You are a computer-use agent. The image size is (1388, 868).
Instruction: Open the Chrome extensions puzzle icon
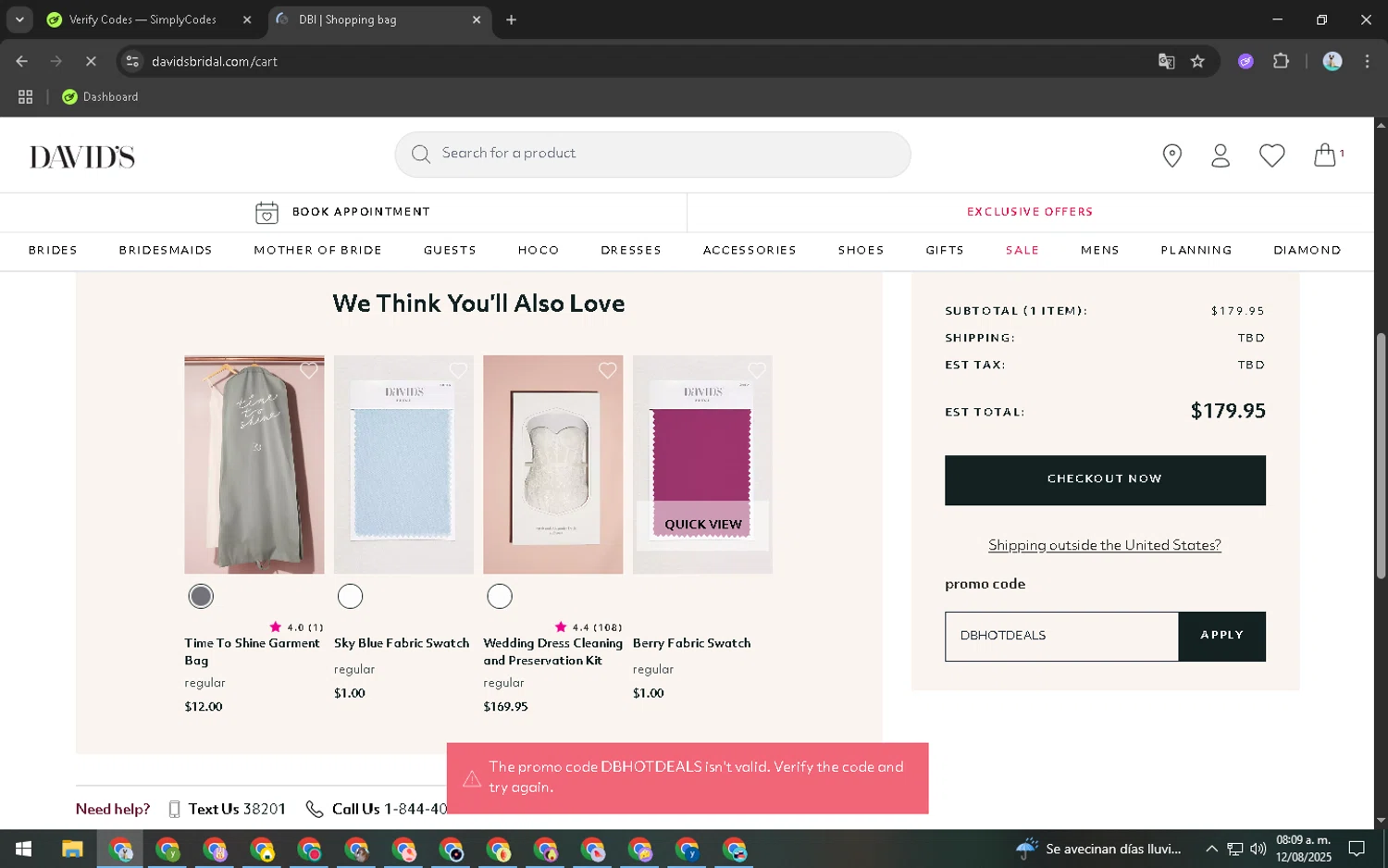1281,61
